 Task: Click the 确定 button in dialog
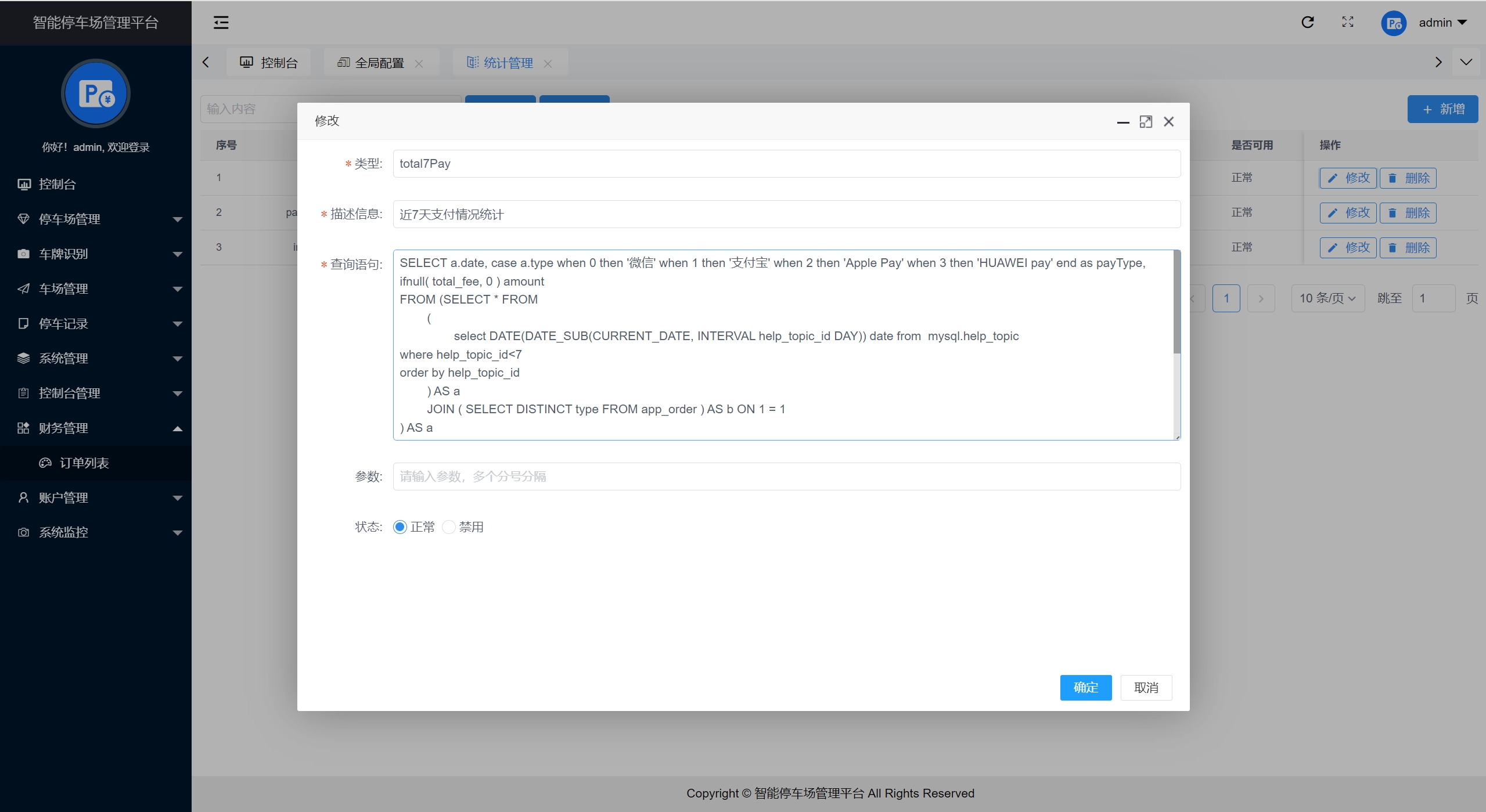(1085, 687)
